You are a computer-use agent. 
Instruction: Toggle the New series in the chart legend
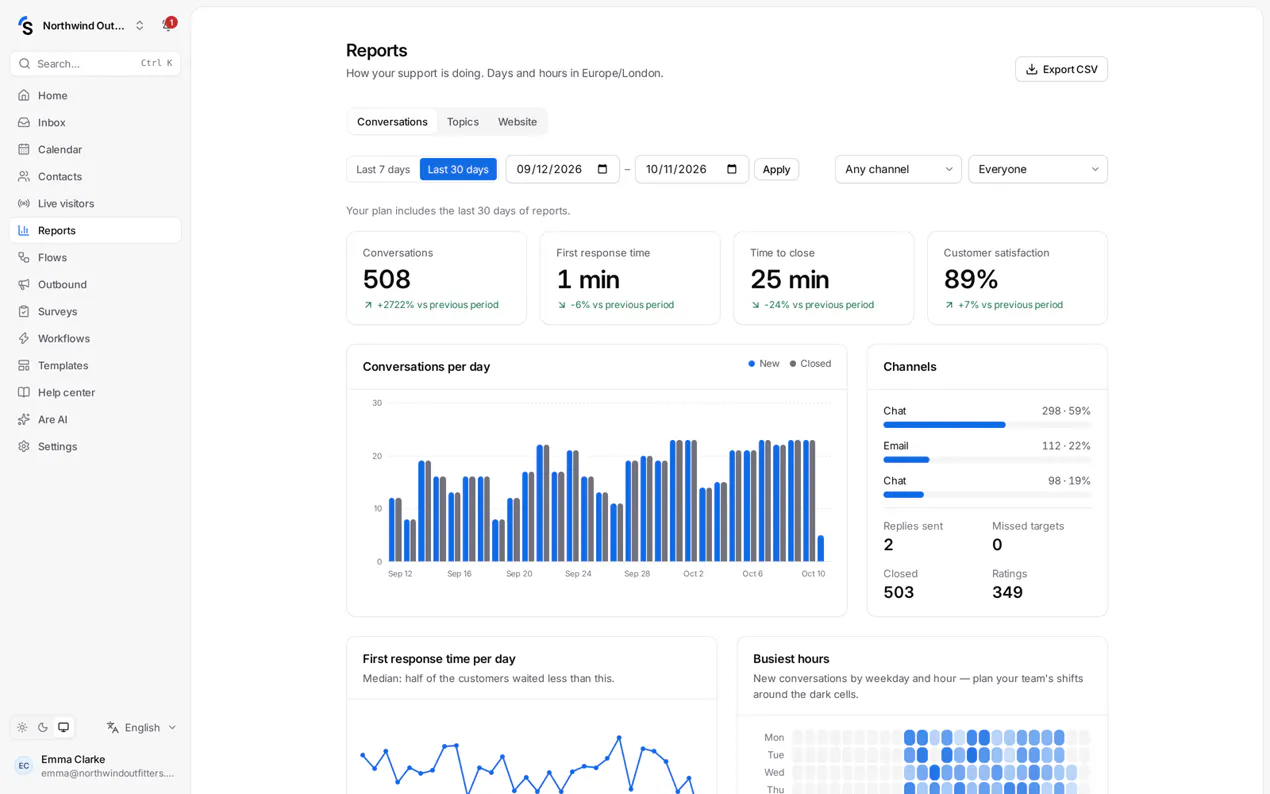pyautogui.click(x=764, y=363)
